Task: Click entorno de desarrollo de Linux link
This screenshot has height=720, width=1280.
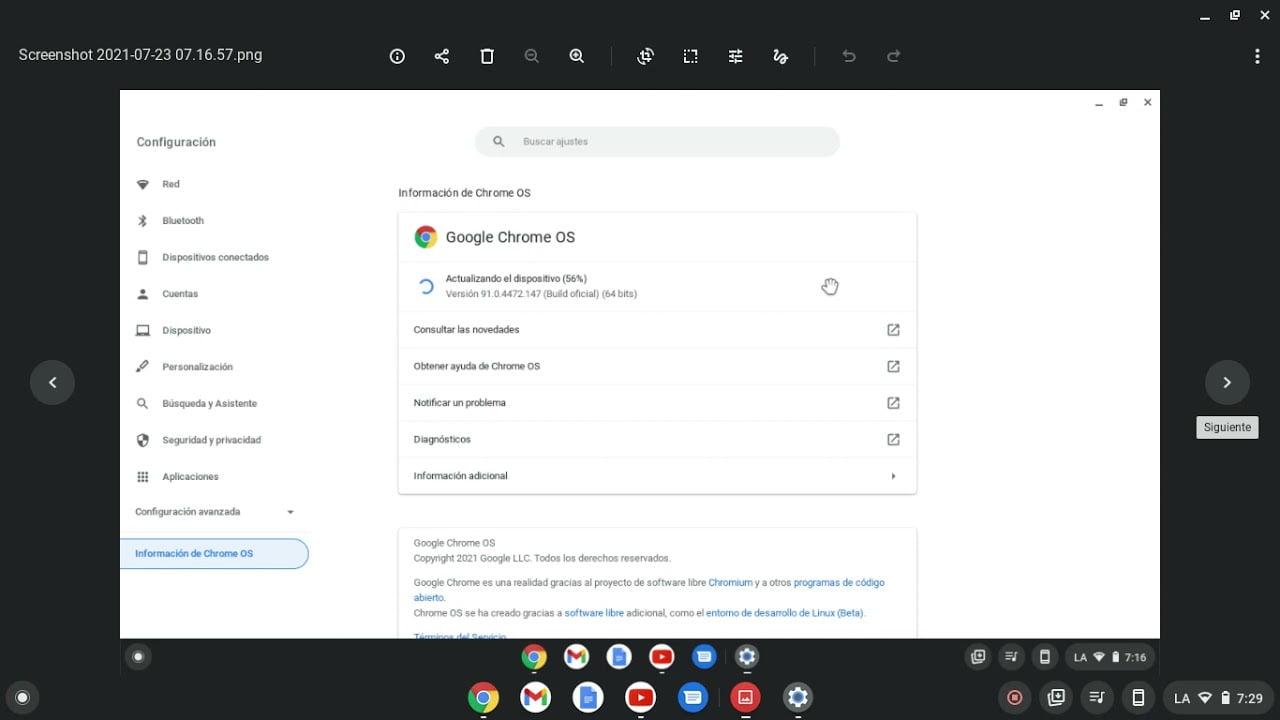Action: pyautogui.click(x=785, y=613)
